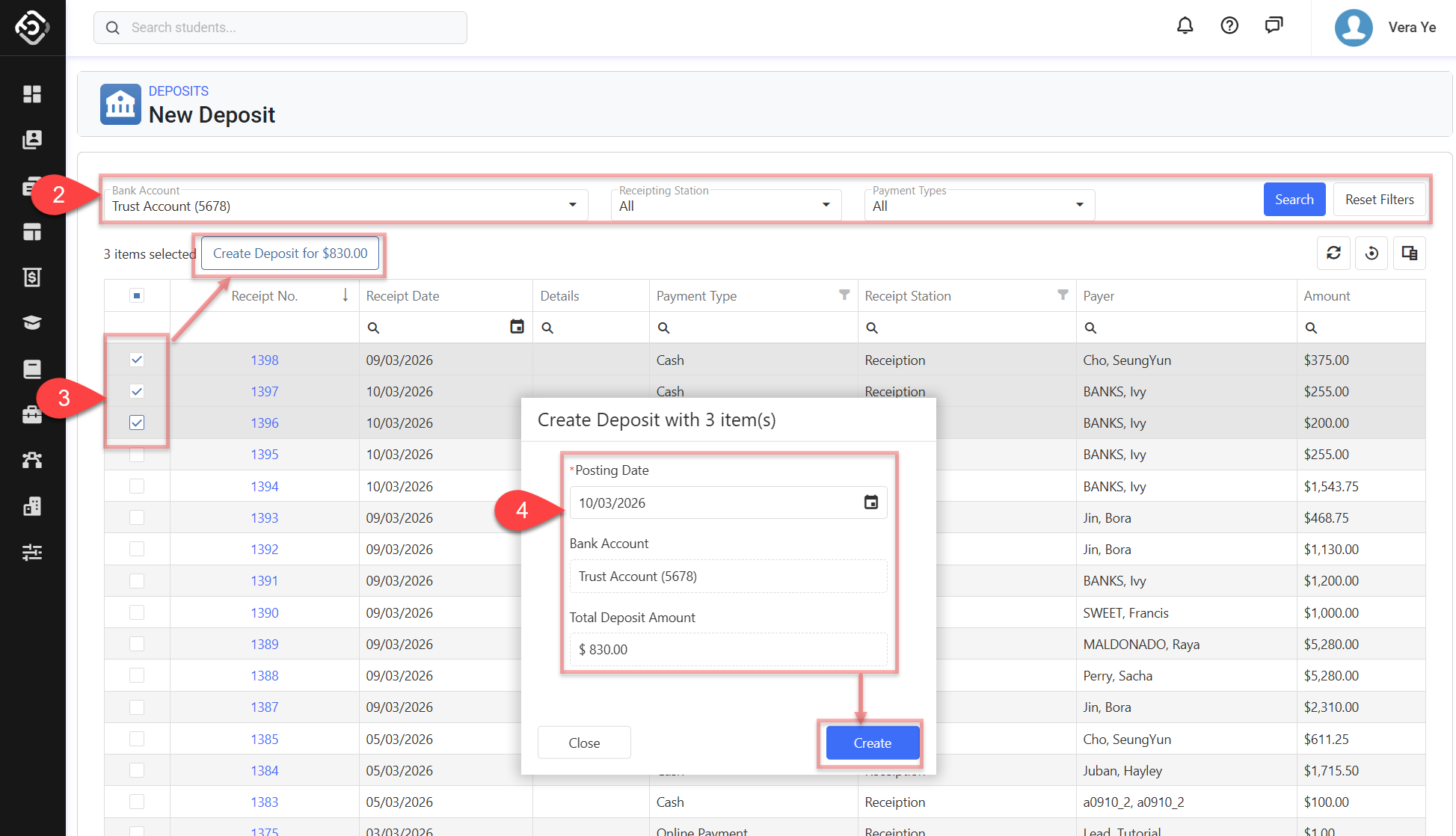Viewport: 1456px width, 836px height.
Task: Click the DEPOSITS breadcrumb link
Action: point(178,90)
